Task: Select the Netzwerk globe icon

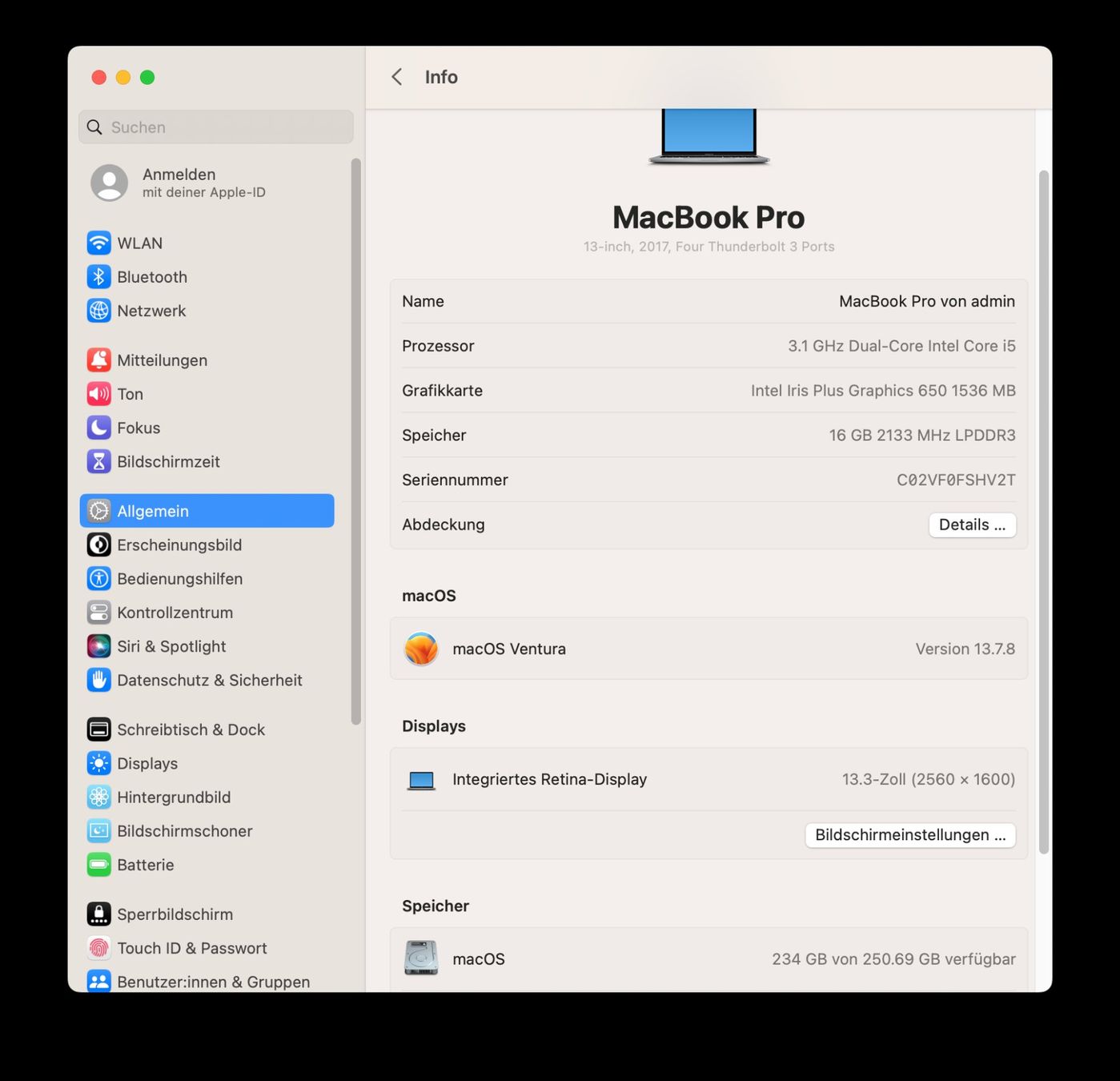Action: point(98,311)
